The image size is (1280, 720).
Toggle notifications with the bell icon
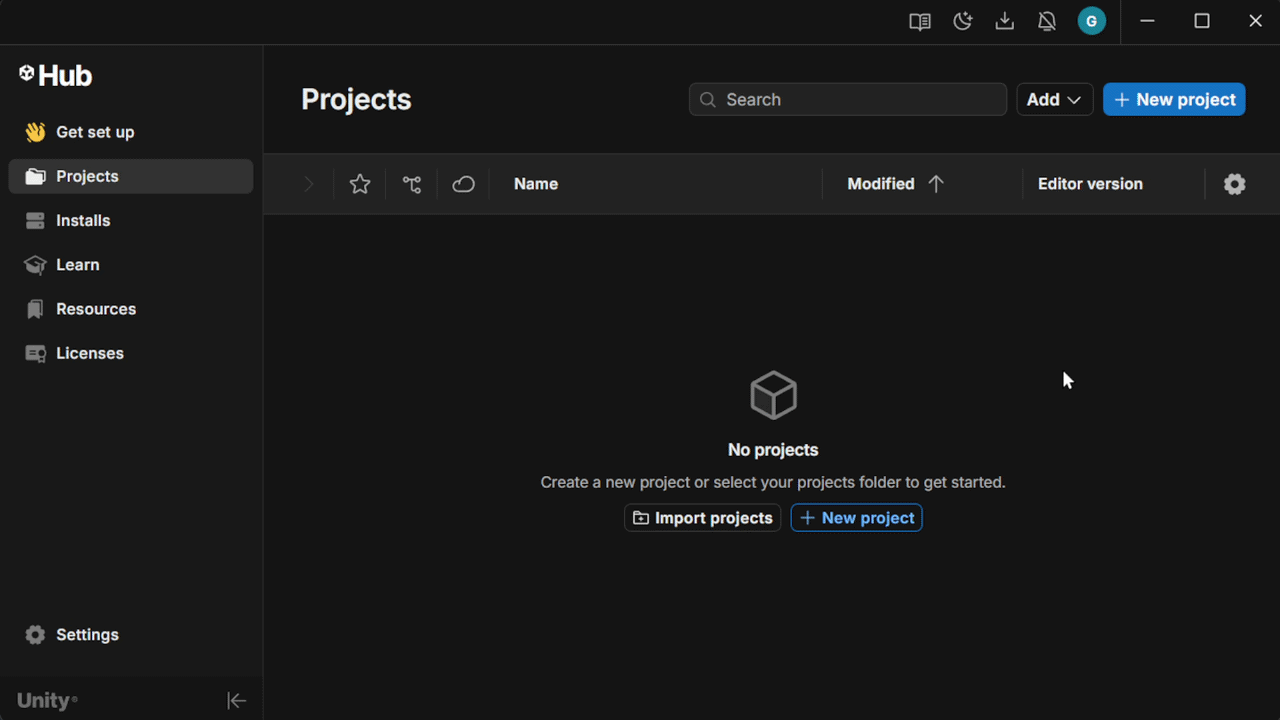pyautogui.click(x=1047, y=20)
